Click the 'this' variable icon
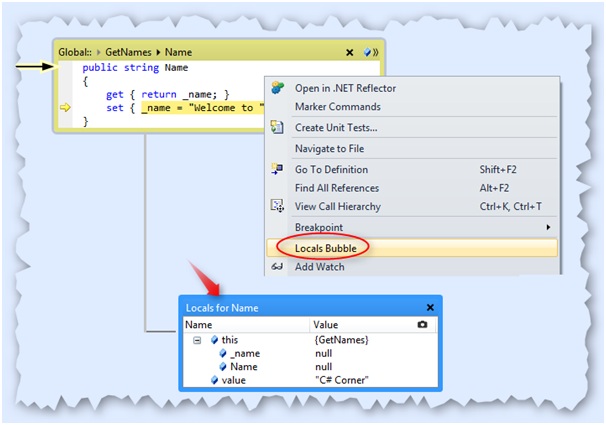The image size is (606, 425). pyautogui.click(x=214, y=340)
